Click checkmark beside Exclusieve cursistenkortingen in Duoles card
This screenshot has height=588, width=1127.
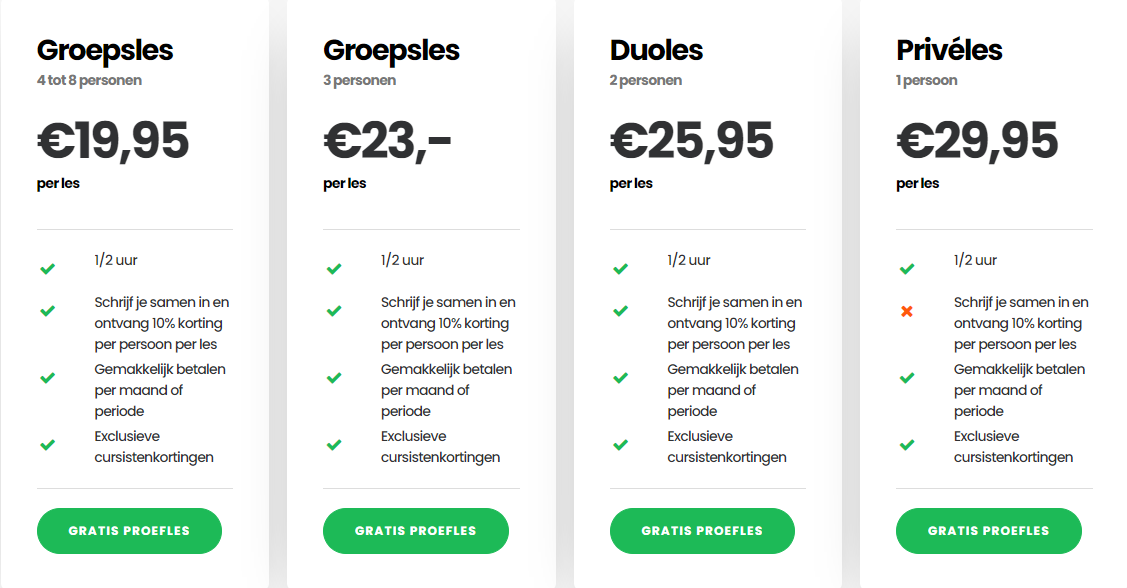click(x=620, y=445)
